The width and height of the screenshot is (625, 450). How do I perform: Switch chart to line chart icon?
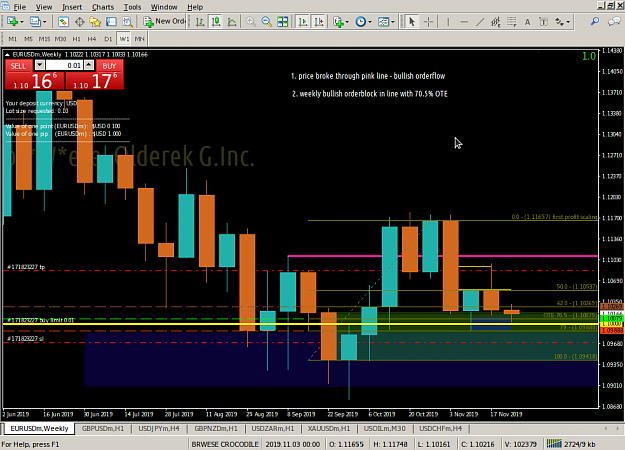coord(232,22)
